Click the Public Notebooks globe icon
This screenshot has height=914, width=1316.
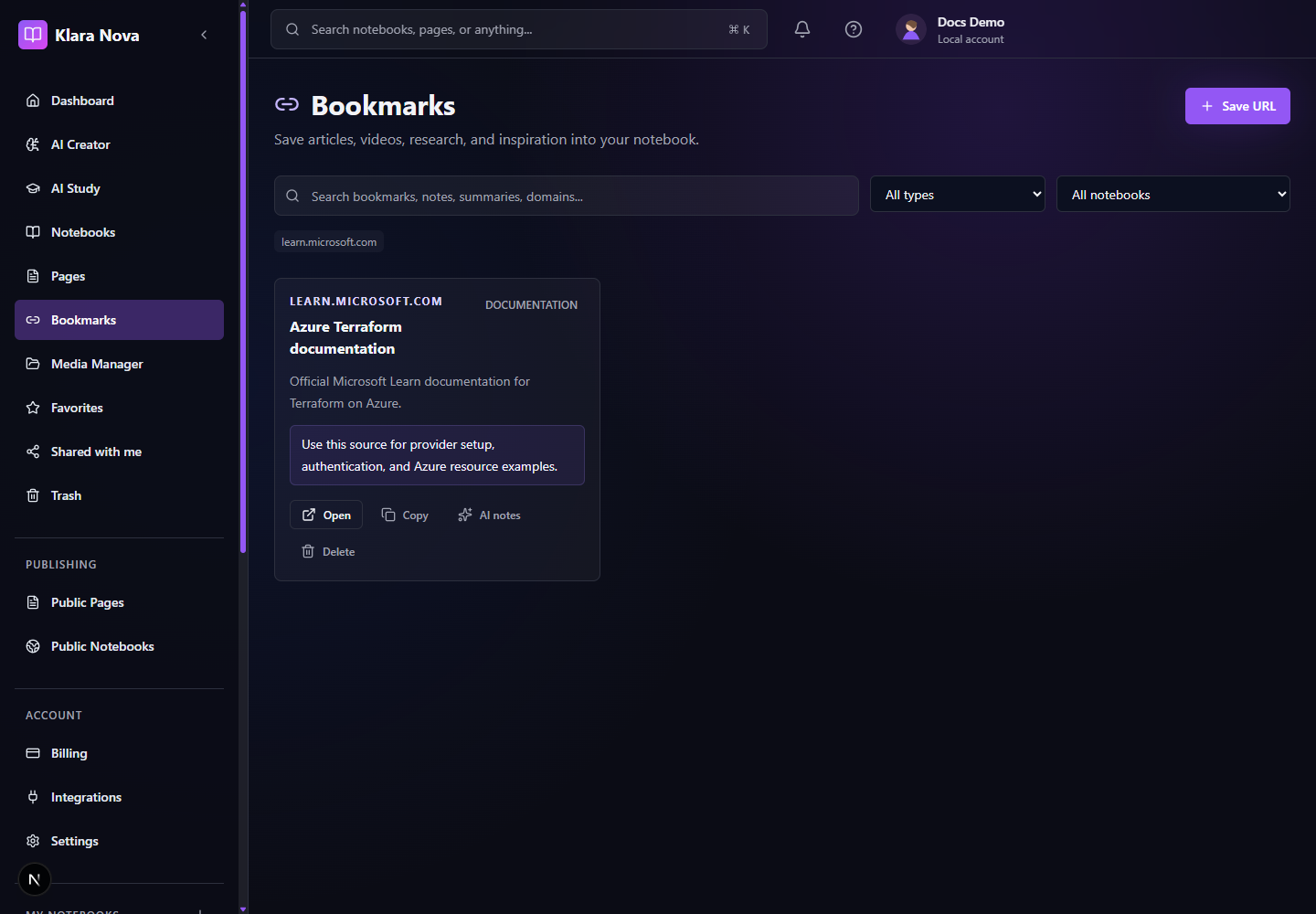[33, 646]
